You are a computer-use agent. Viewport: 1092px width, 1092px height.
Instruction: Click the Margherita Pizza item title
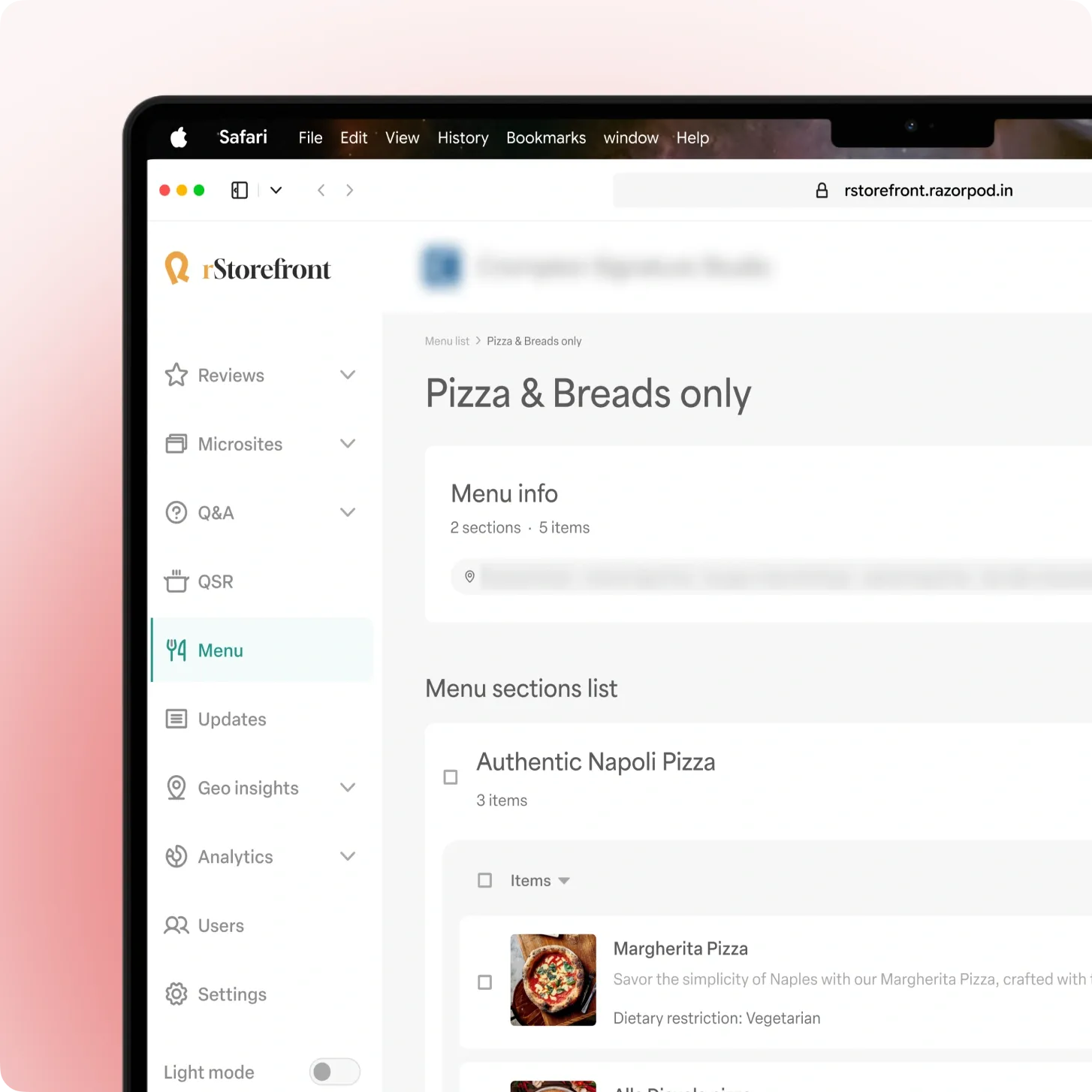[680, 949]
